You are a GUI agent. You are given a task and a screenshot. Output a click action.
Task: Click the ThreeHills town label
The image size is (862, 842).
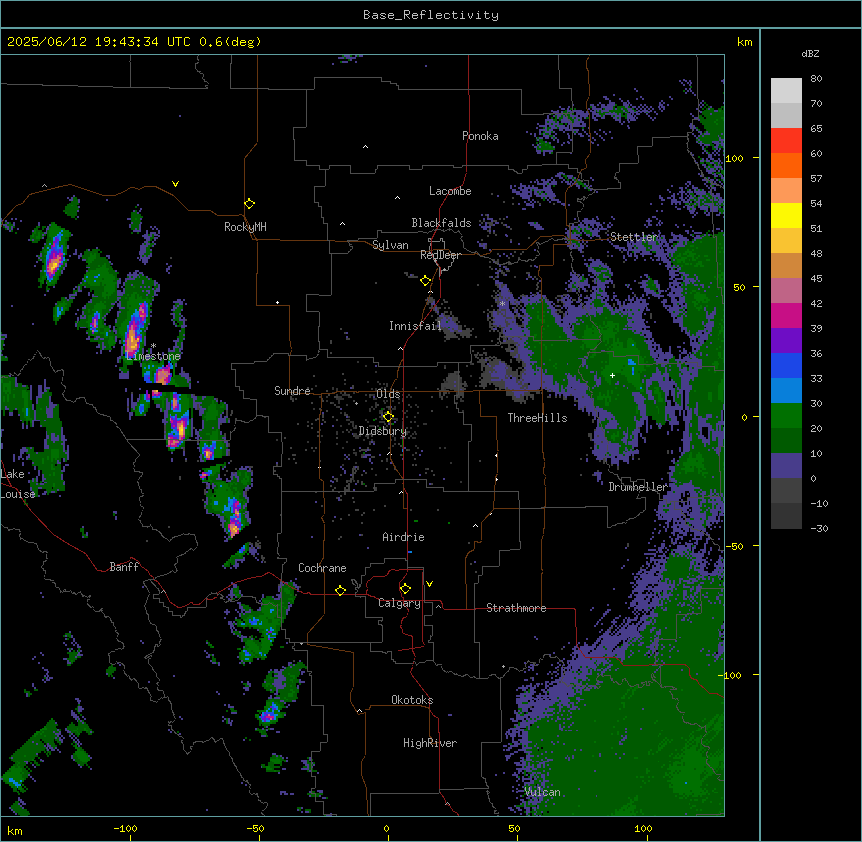(537, 418)
